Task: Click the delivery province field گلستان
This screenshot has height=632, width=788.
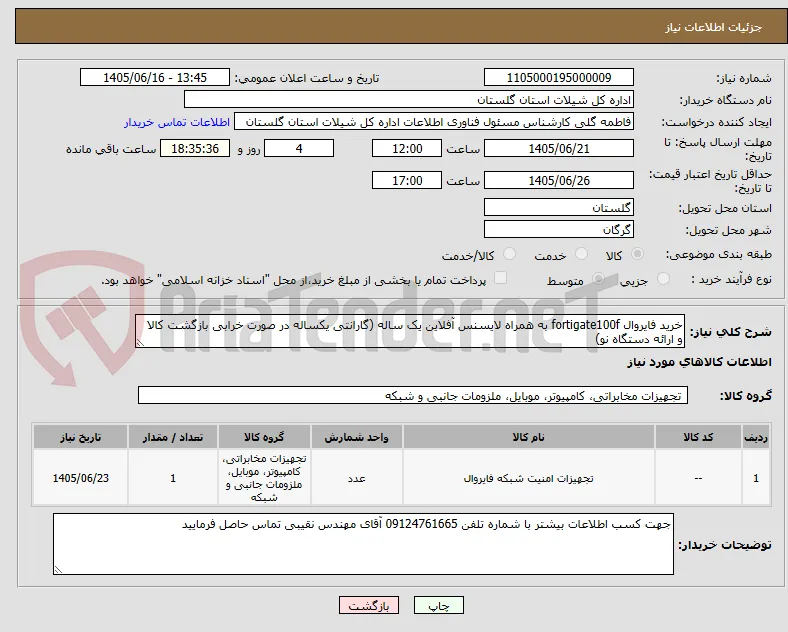Action: [559, 207]
